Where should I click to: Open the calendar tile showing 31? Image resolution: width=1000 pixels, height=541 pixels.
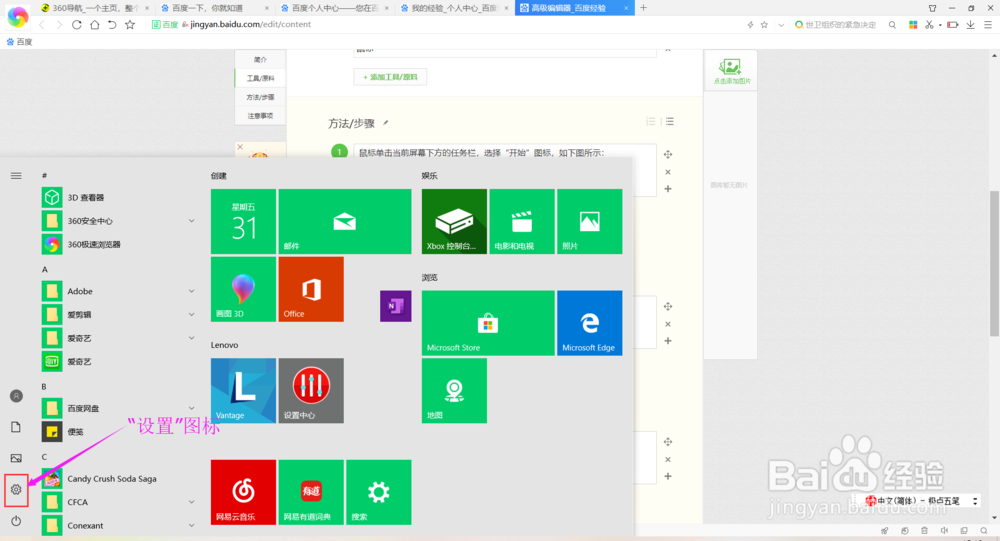click(x=244, y=221)
